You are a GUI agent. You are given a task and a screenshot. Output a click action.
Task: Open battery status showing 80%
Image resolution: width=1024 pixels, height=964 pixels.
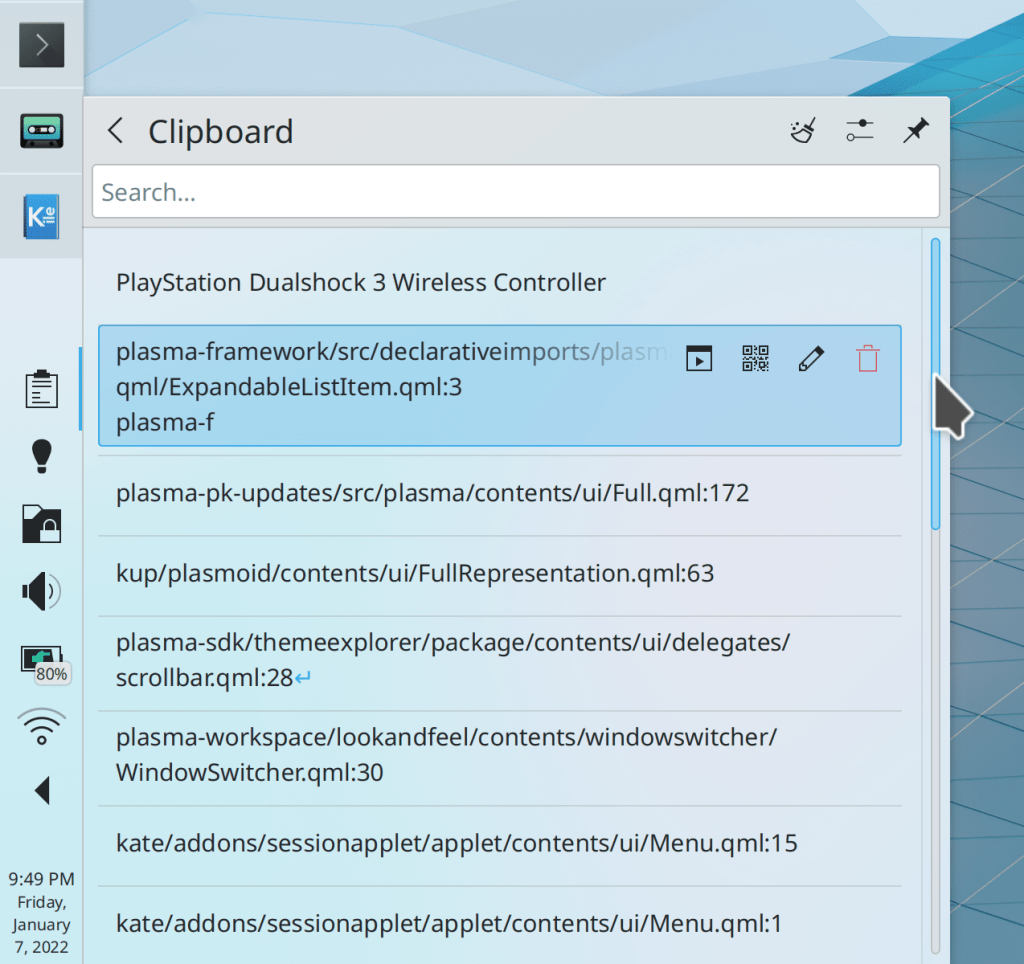[41, 660]
